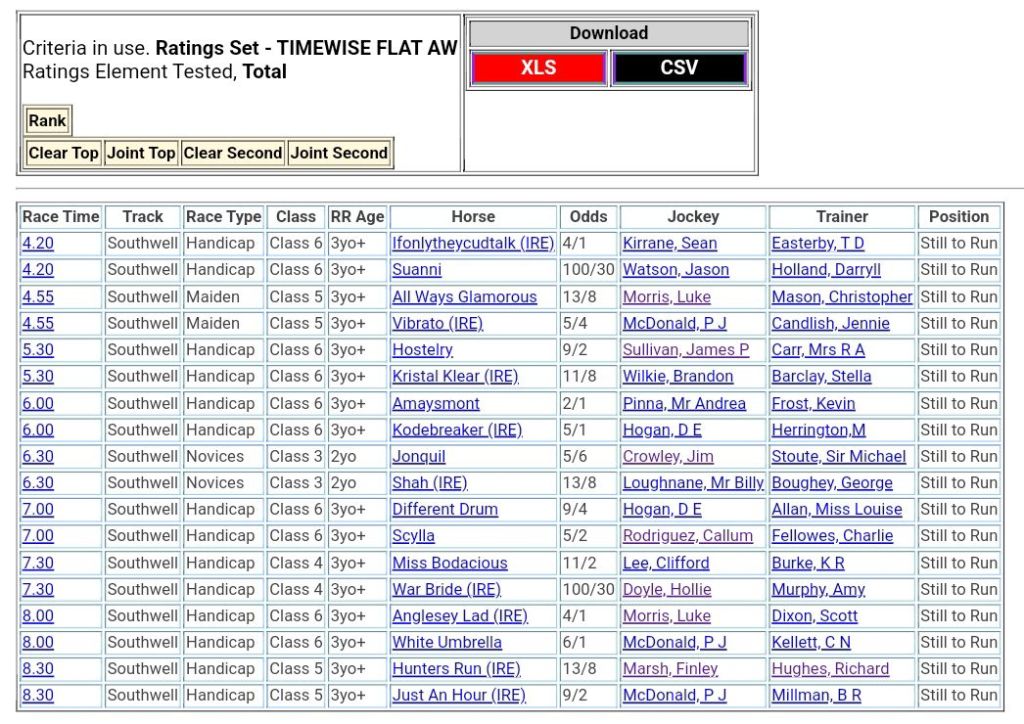This screenshot has height=724, width=1024.
Task: Download ratings as XLS file
Action: (x=538, y=69)
